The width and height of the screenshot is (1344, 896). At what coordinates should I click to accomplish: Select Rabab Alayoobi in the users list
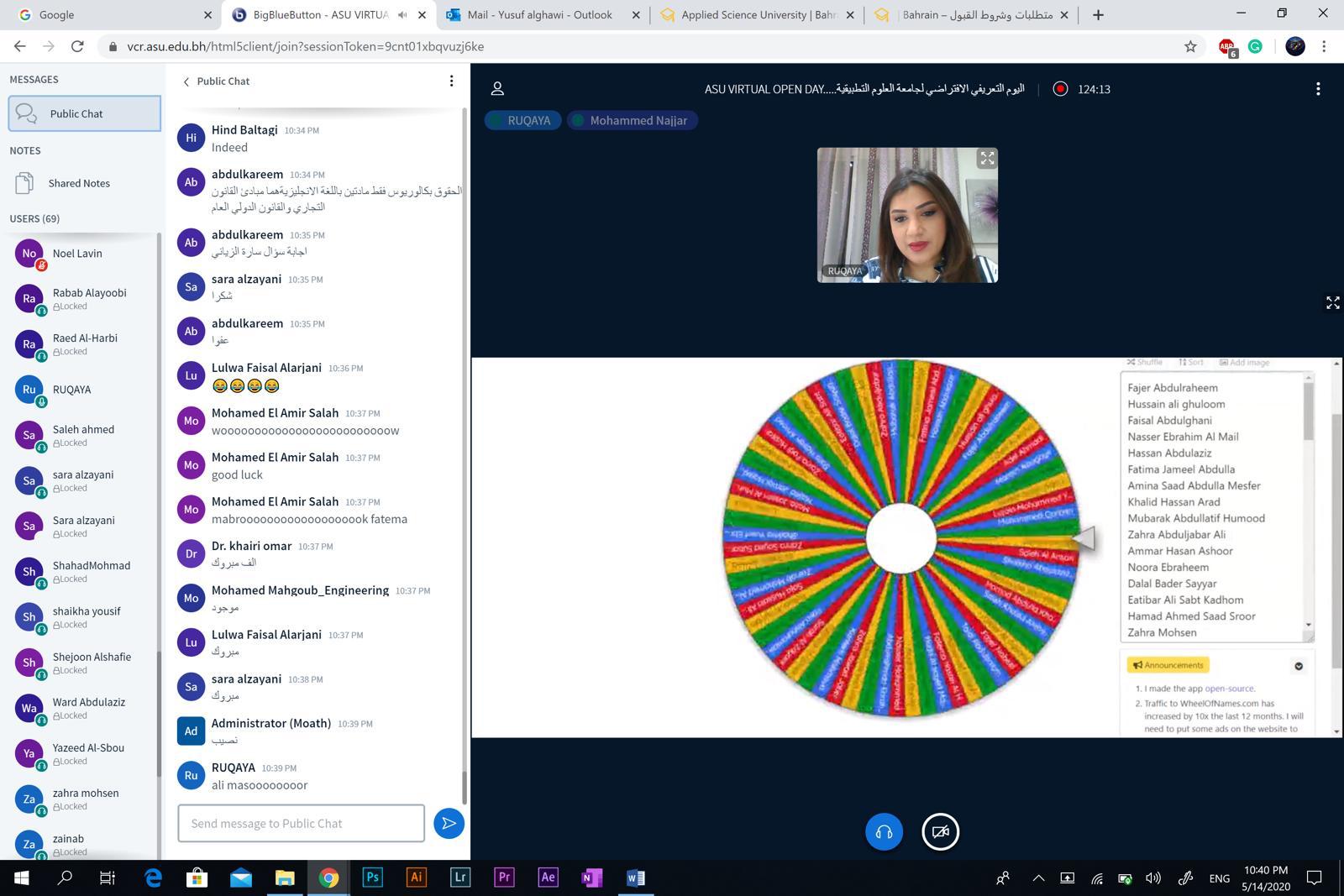(84, 299)
